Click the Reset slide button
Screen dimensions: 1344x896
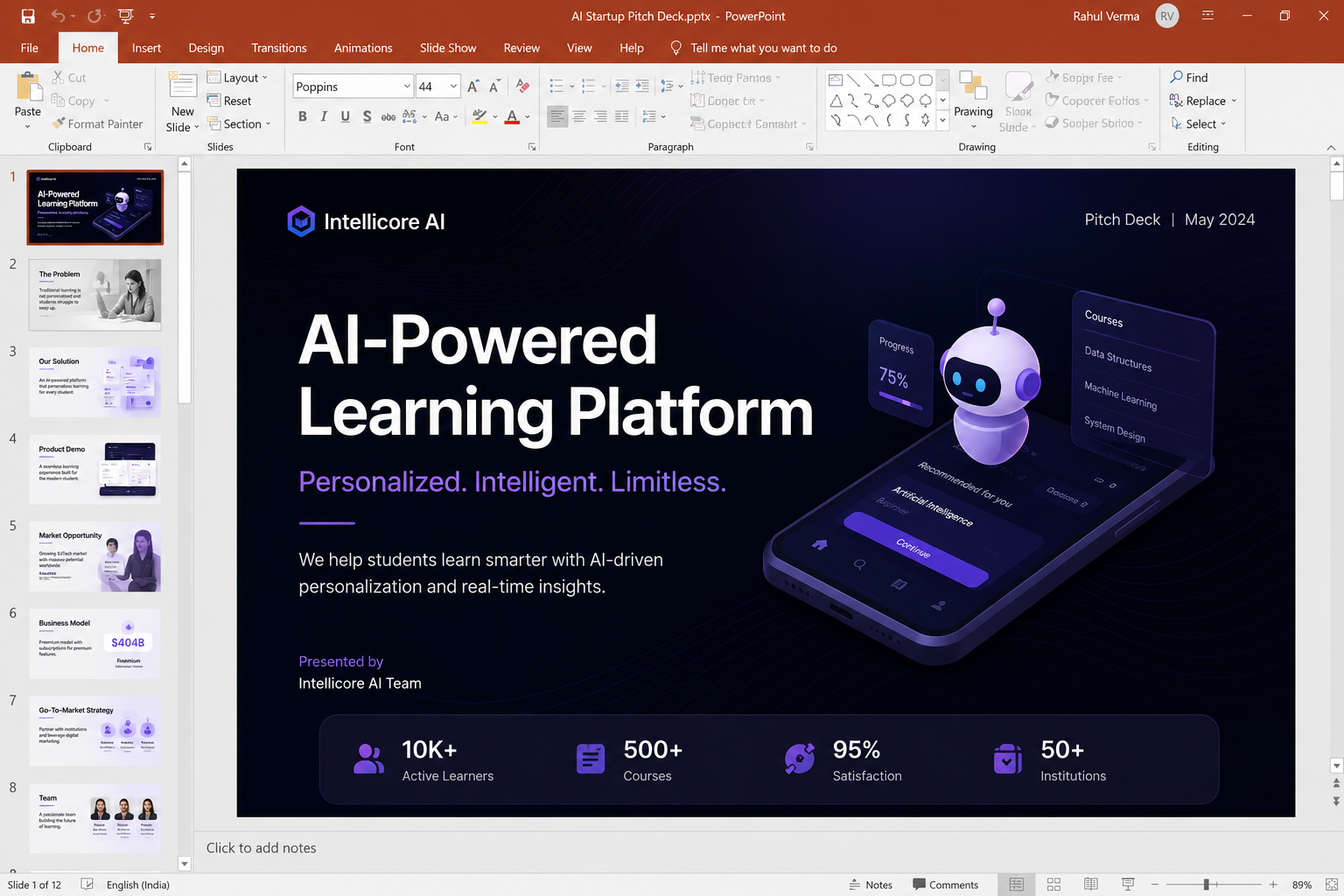click(x=229, y=101)
